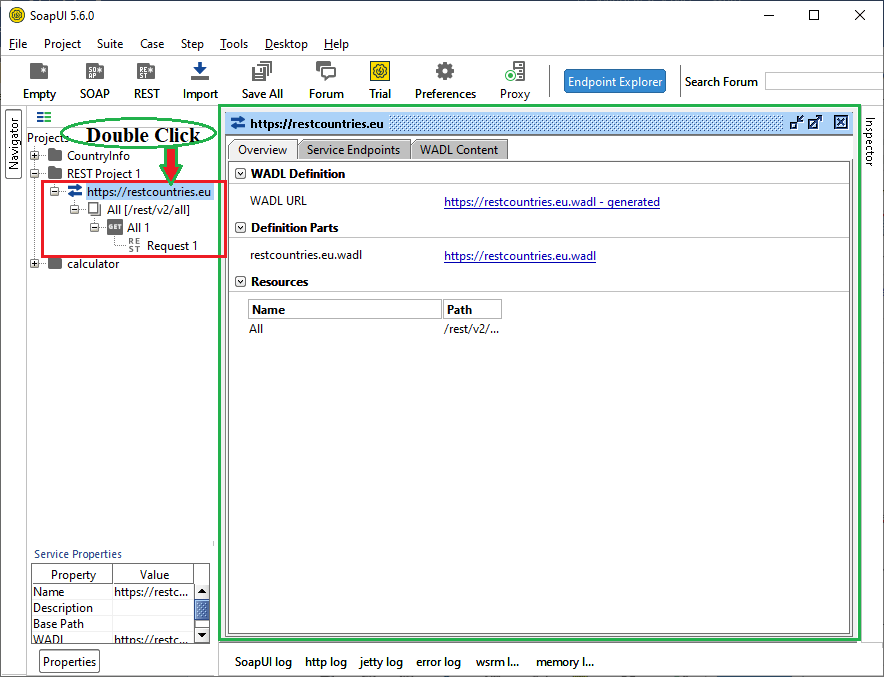The width and height of the screenshot is (885, 677).
Task: Collapse the Definition Parts section
Action: (x=240, y=228)
